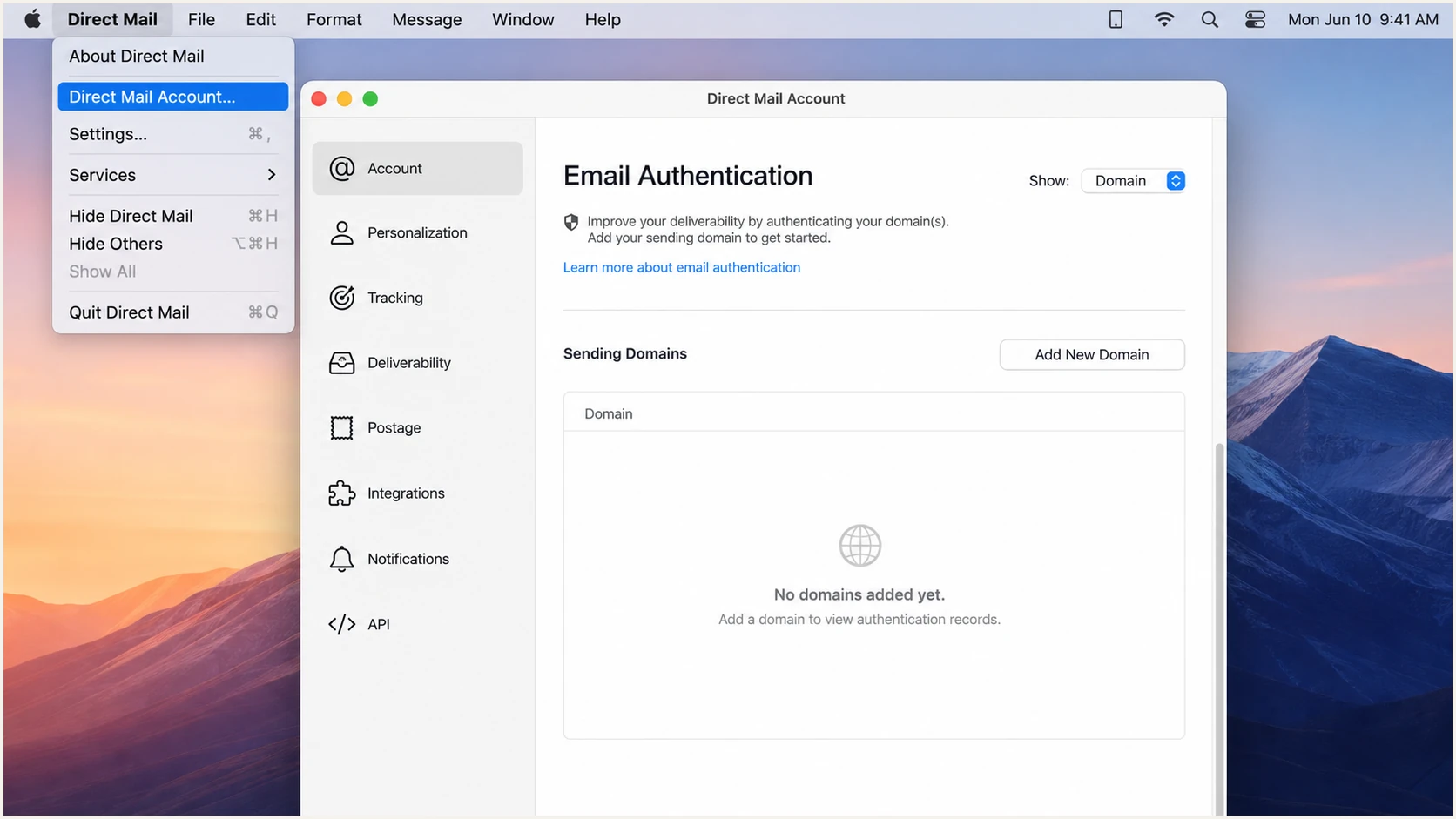
Task: Open the Format menu
Action: [334, 19]
